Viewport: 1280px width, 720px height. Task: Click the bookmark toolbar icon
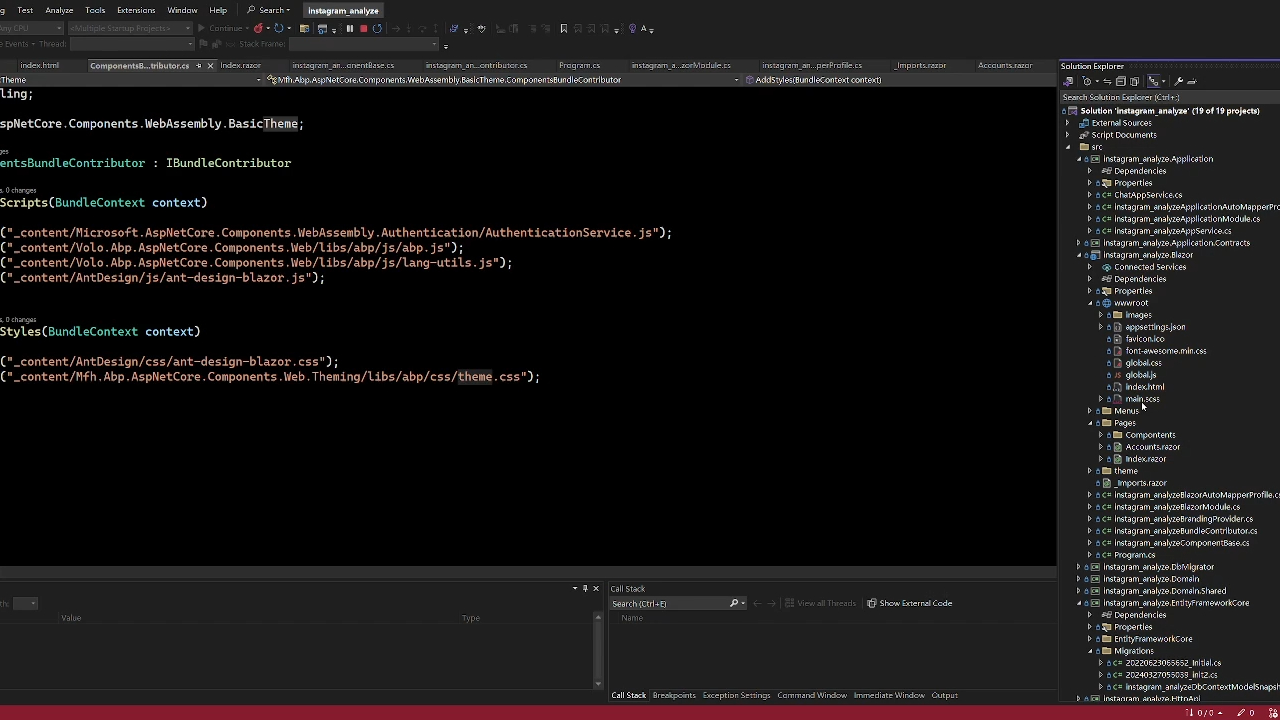[x=564, y=29]
